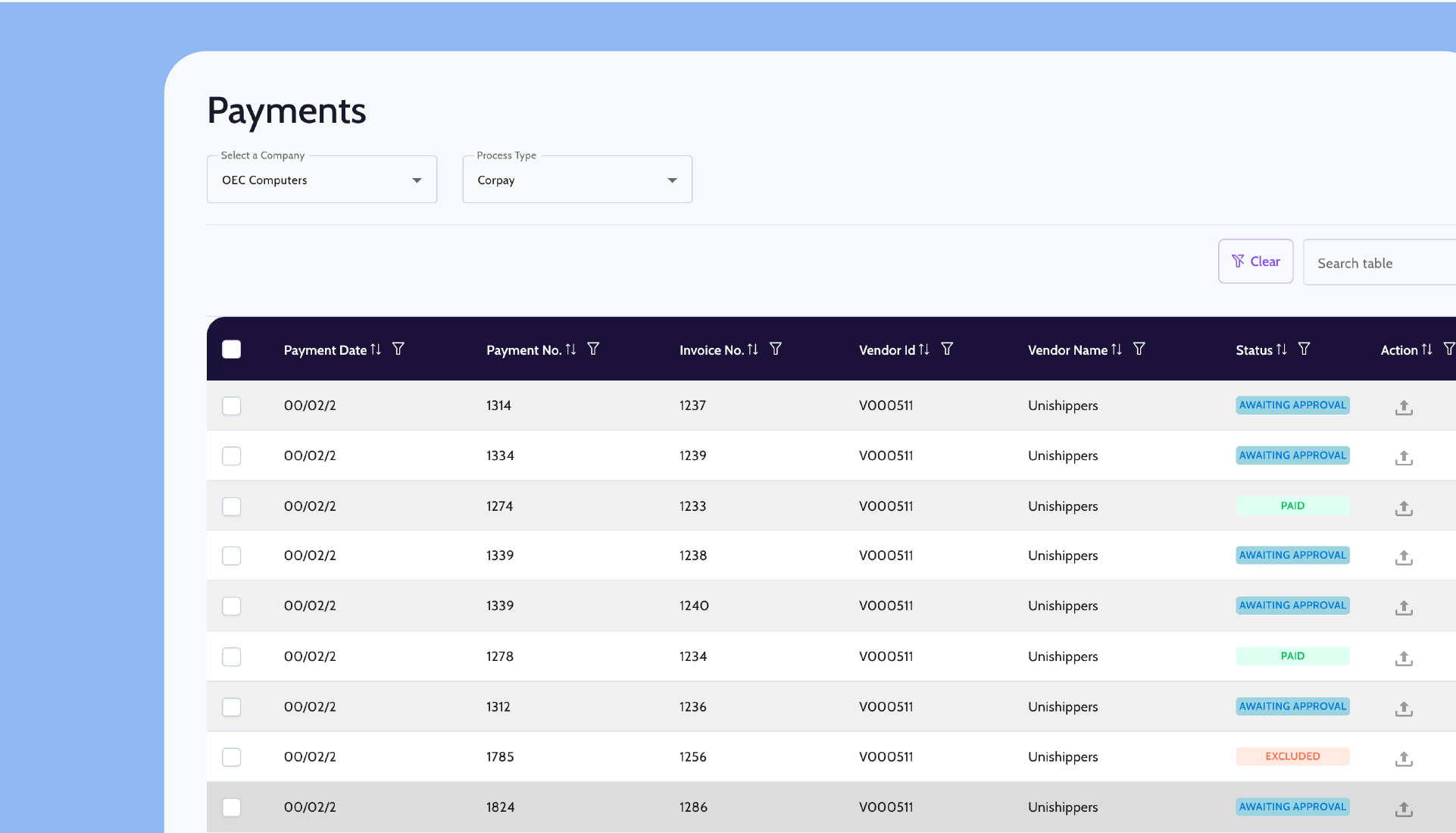The width and height of the screenshot is (1456, 833).
Task: Select checkbox for payment 1278 row
Action: pos(232,657)
